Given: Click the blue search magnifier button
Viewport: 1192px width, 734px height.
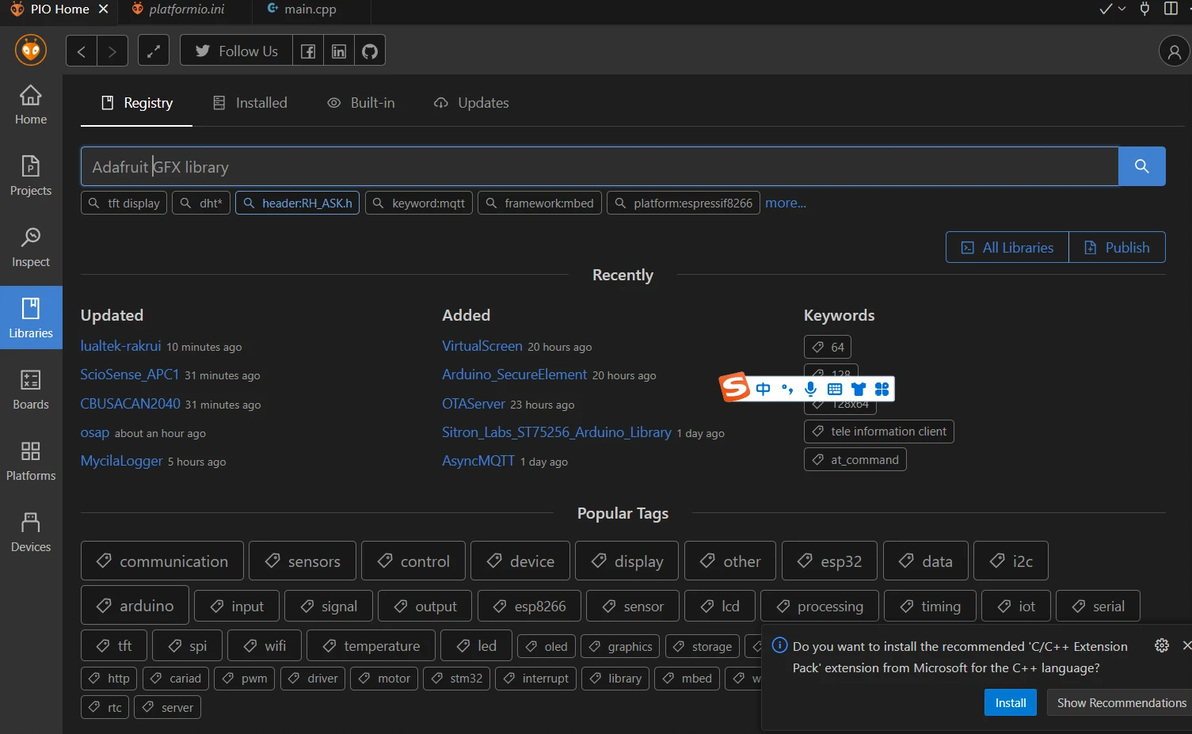Looking at the screenshot, I should [1141, 166].
